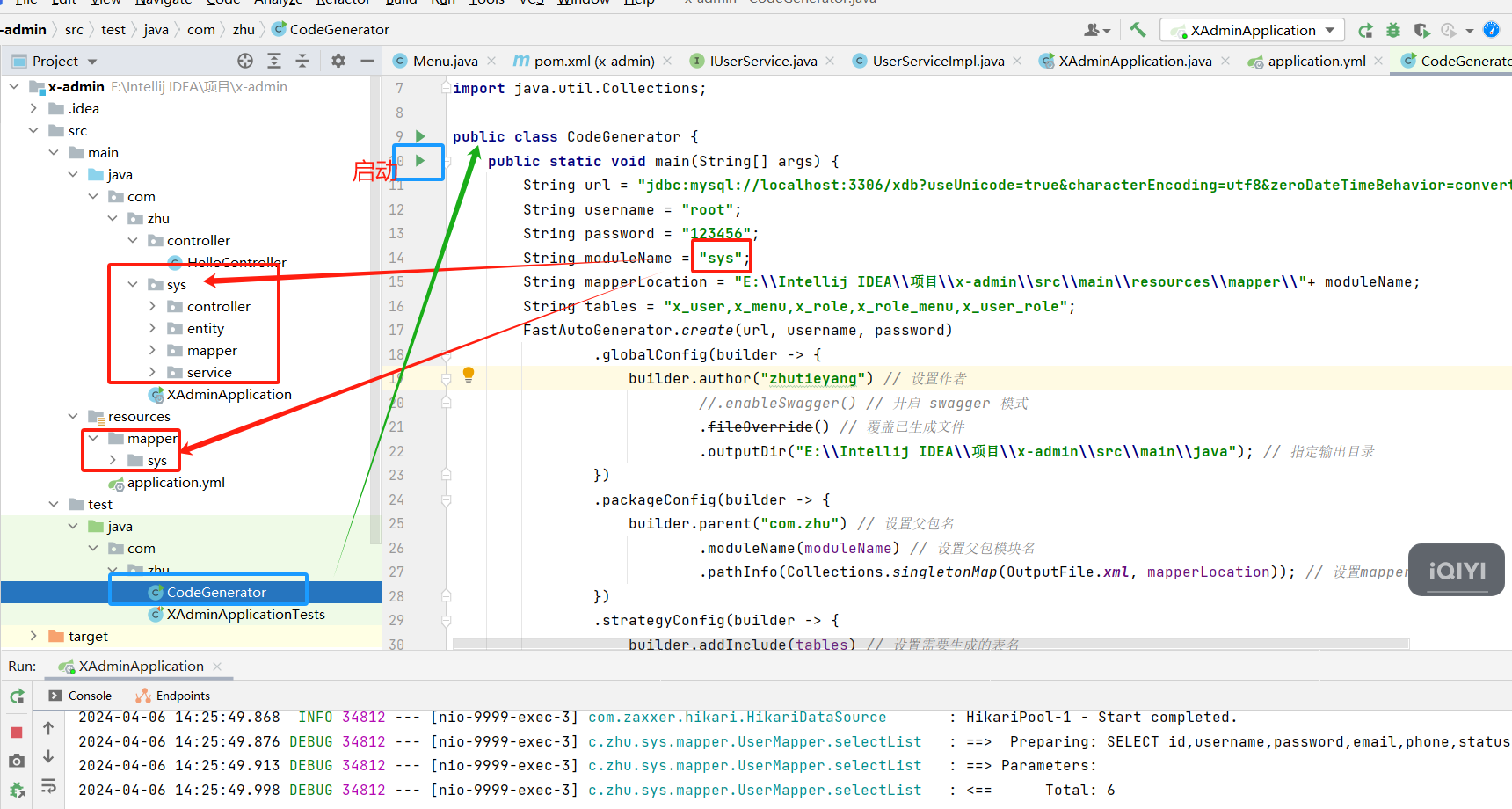This screenshot has width=1512, height=809.
Task: Click the Collapse All icon in the Project panel
Action: 302,61
